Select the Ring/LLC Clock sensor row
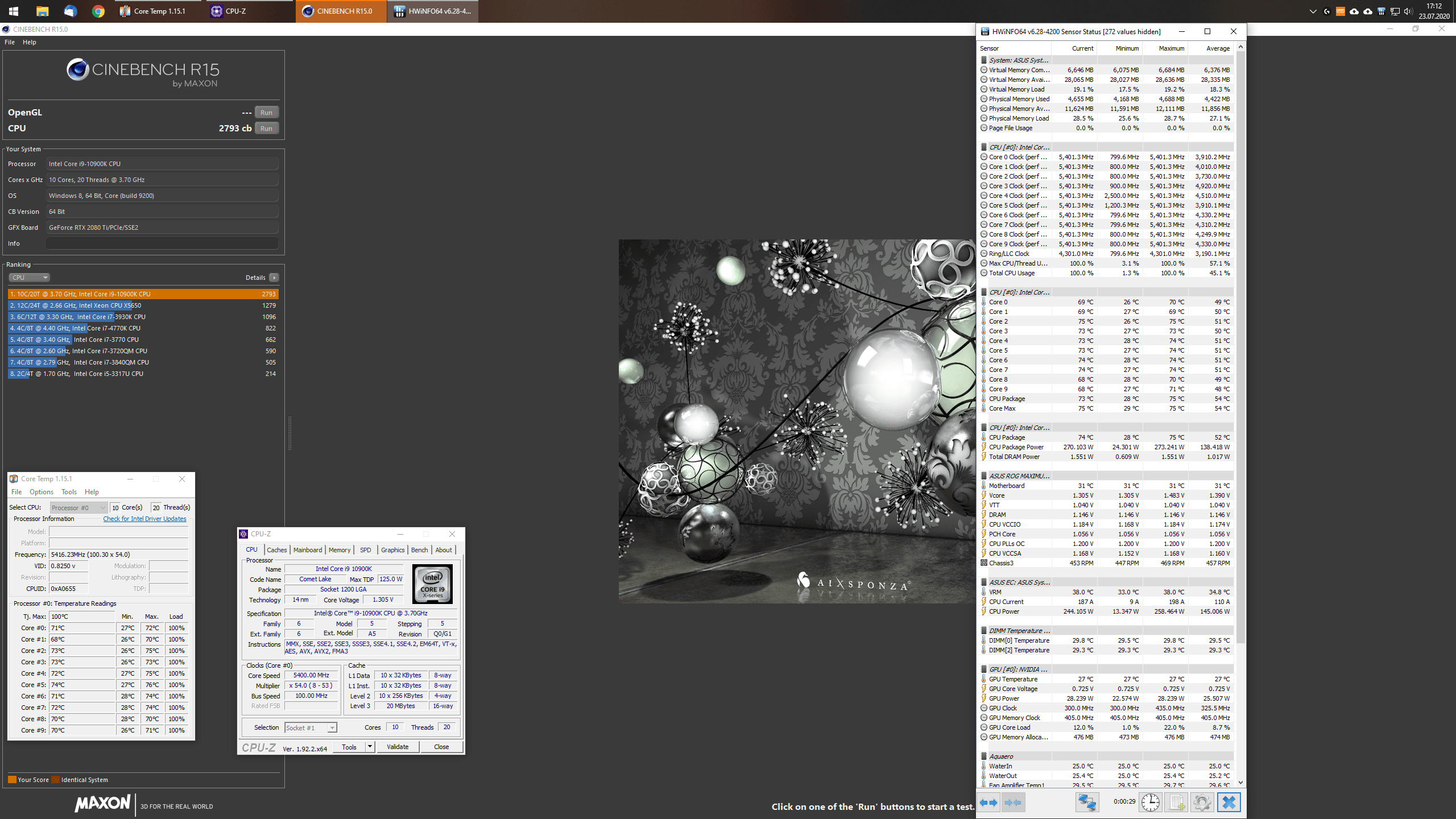The height and width of the screenshot is (819, 1456). pyautogui.click(x=1106, y=254)
